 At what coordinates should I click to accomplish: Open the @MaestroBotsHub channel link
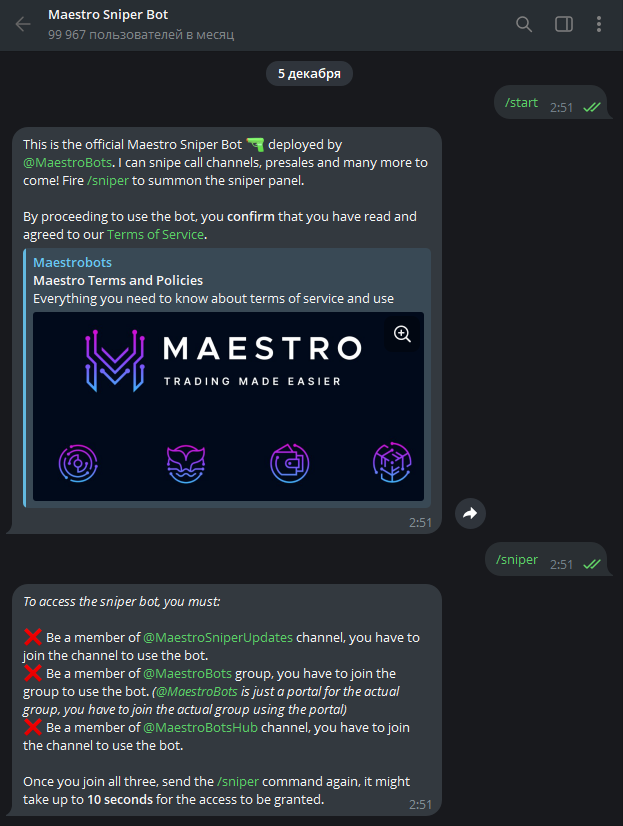tap(201, 727)
